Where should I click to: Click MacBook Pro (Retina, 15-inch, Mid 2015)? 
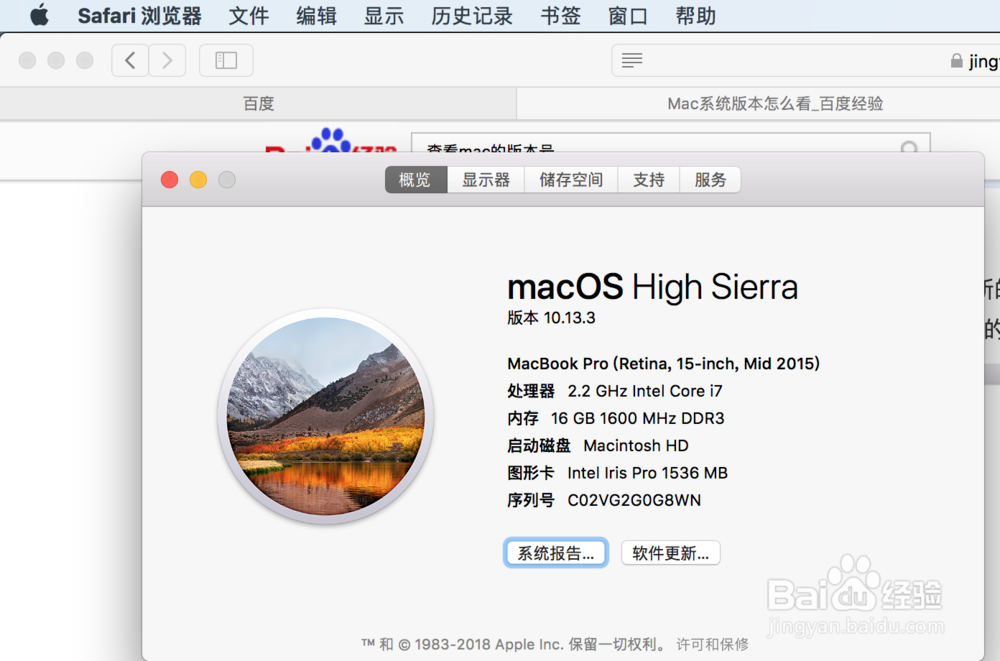click(663, 364)
